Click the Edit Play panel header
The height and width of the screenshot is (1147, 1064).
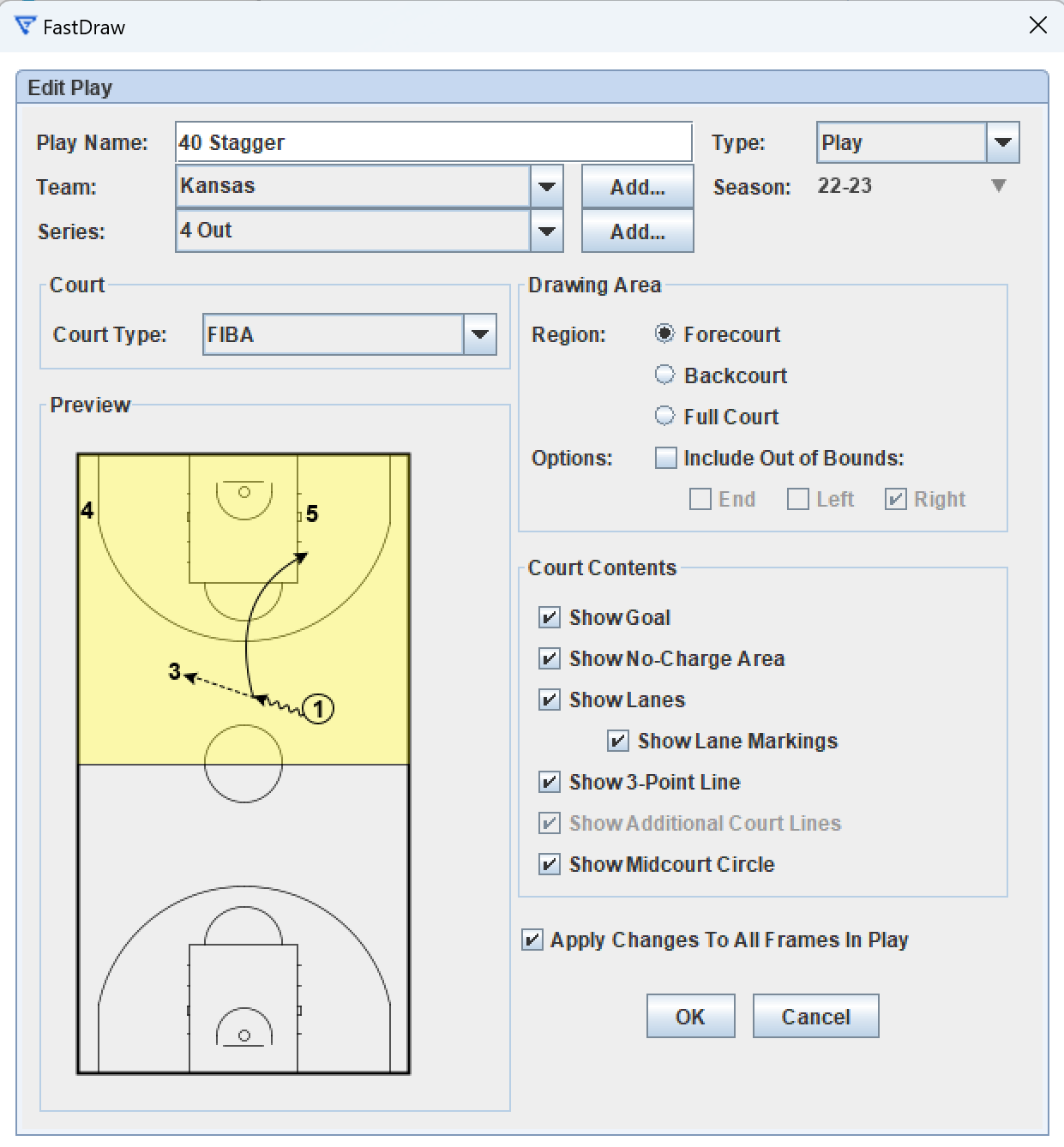(532, 87)
